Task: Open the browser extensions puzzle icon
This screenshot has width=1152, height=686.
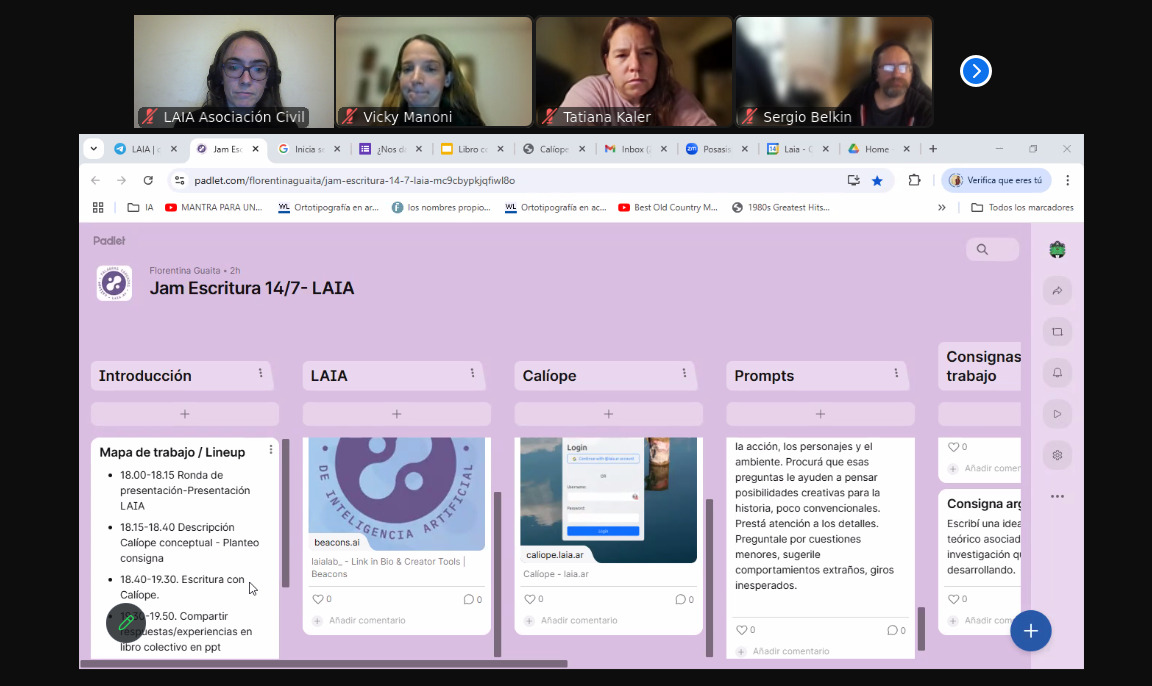Action: 915,180
